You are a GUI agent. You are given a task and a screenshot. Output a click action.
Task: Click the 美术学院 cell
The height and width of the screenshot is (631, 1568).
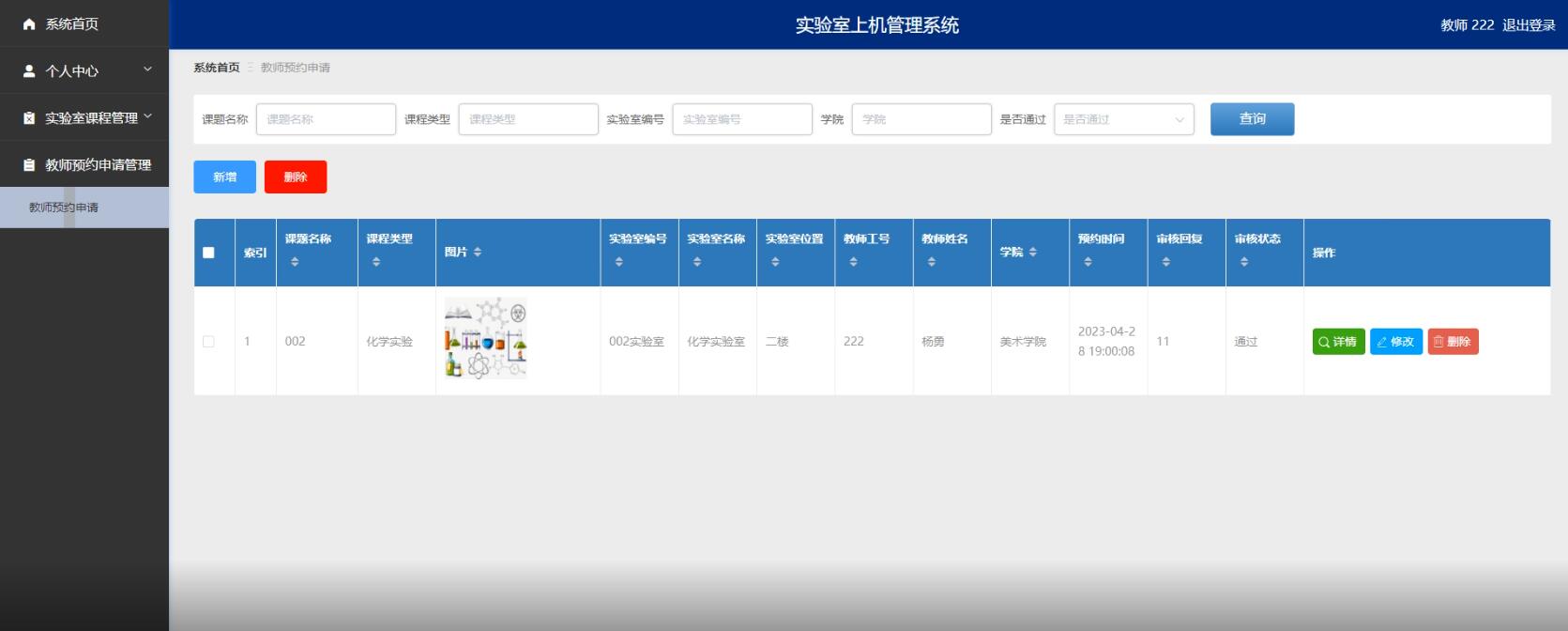[1023, 342]
